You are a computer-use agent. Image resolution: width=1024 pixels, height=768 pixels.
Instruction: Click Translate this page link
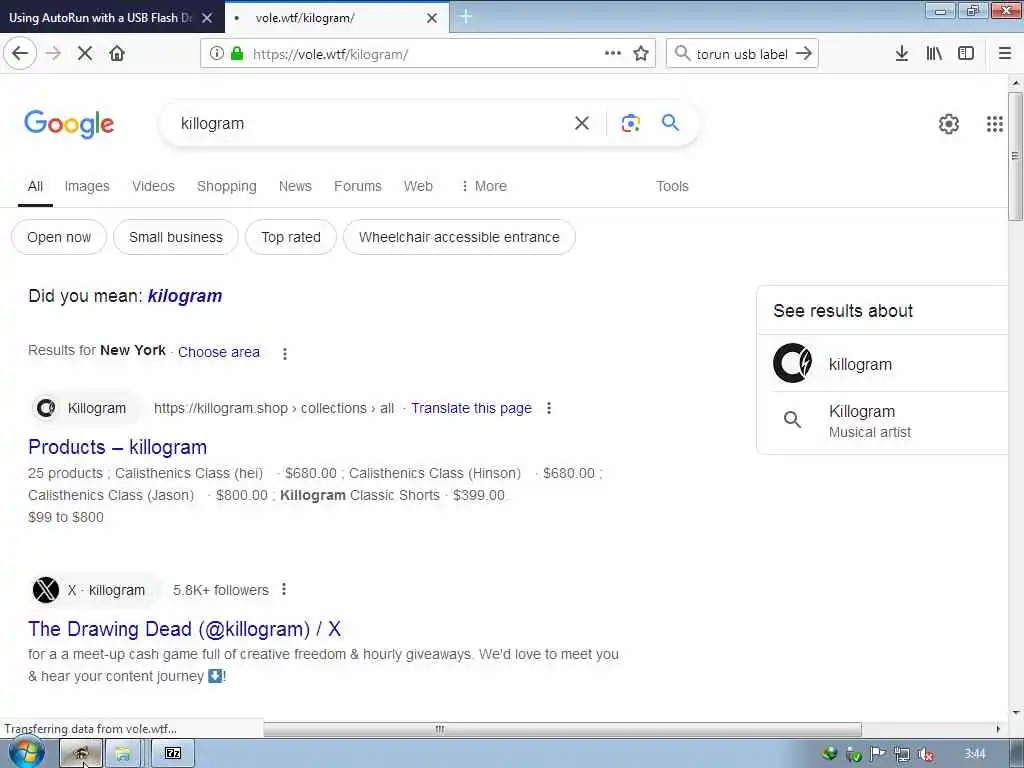coord(471,408)
